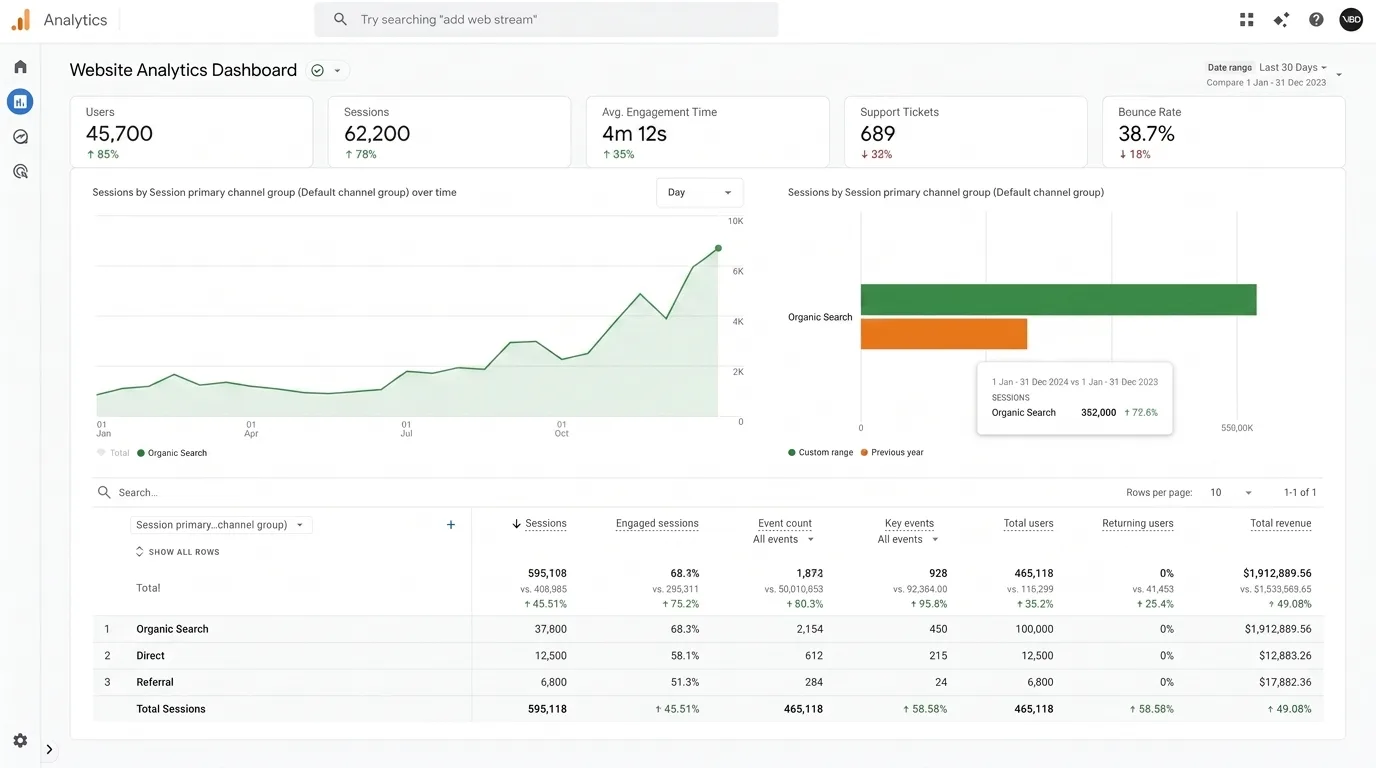Click the "100,000" total users cell
The height and width of the screenshot is (768, 1376).
pyautogui.click(x=1034, y=630)
